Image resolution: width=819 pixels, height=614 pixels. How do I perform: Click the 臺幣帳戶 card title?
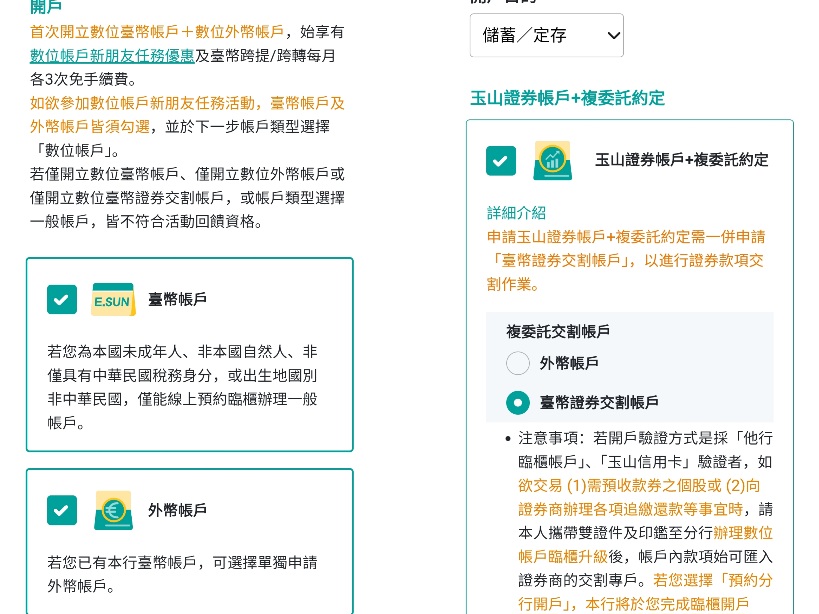178,300
